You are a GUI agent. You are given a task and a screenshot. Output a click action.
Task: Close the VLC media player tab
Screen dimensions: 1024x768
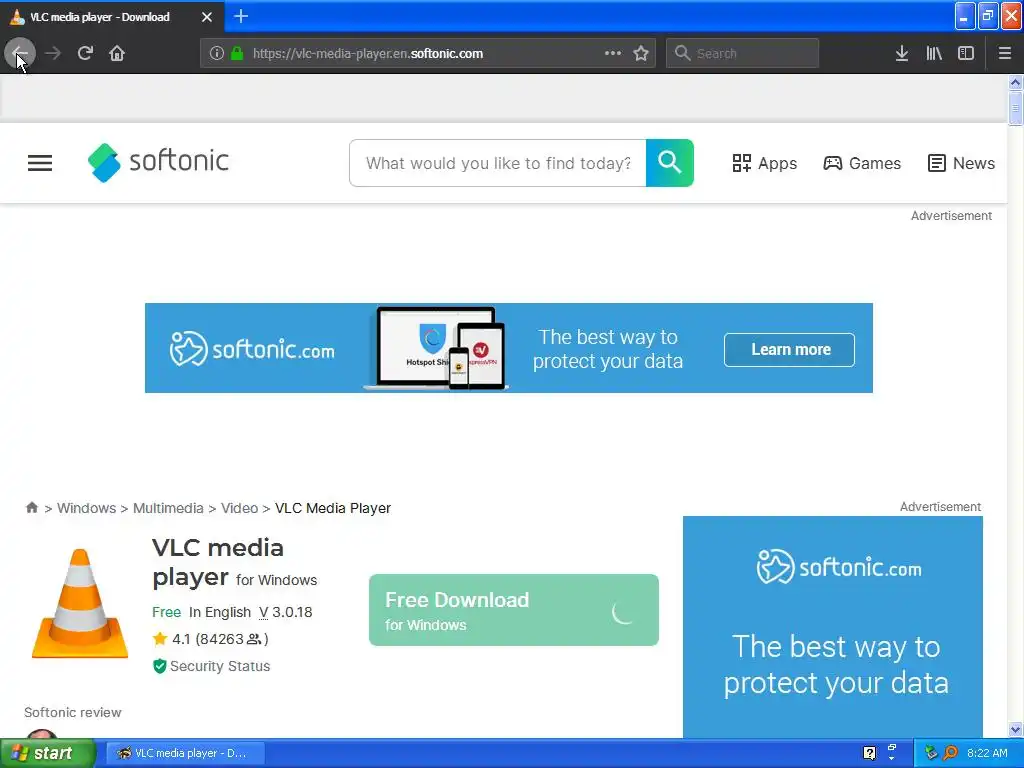pos(207,17)
